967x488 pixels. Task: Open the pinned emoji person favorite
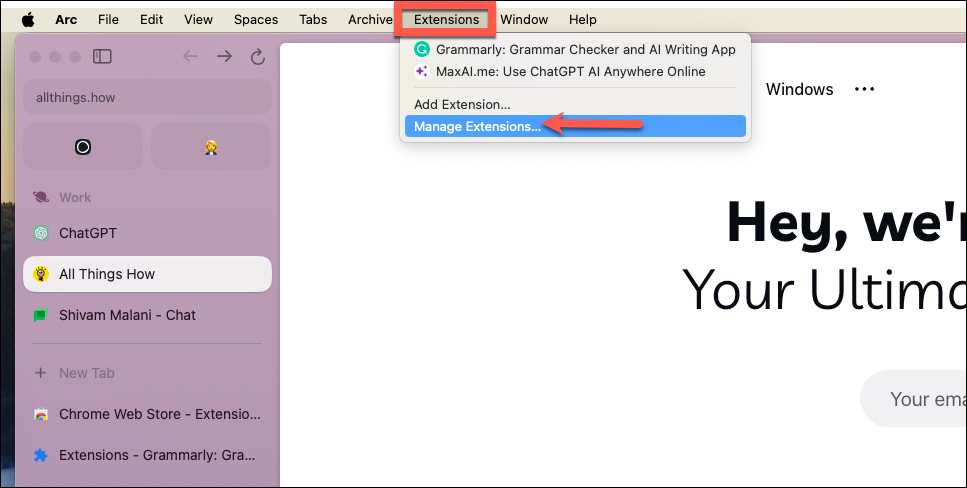[211, 147]
